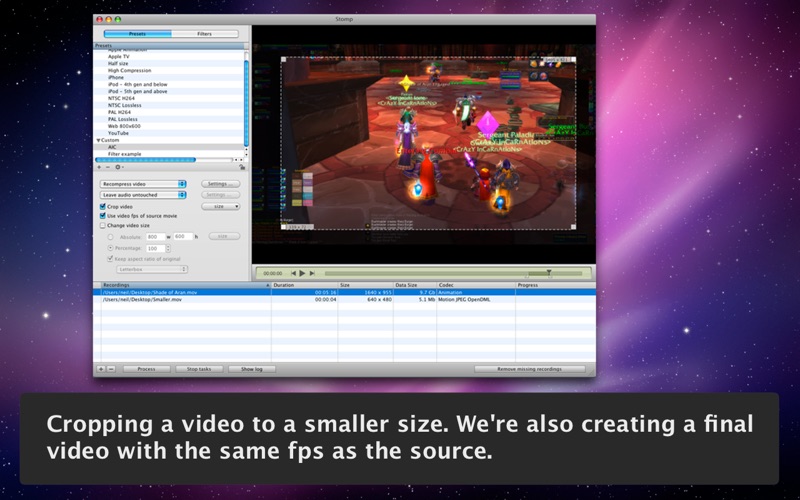The height and width of the screenshot is (500, 800).
Task: Select the Smaller.mov recording
Action: tap(344, 299)
